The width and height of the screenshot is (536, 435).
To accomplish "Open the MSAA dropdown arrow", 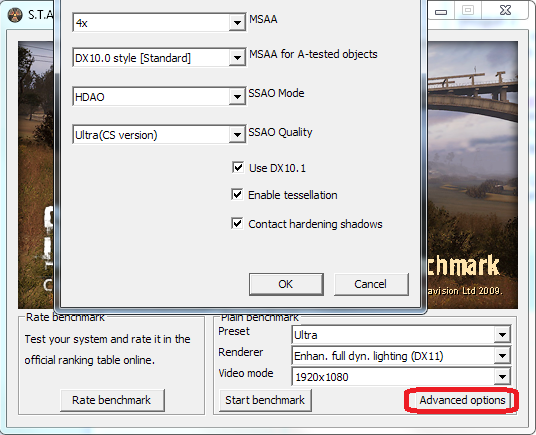I will (237, 23).
